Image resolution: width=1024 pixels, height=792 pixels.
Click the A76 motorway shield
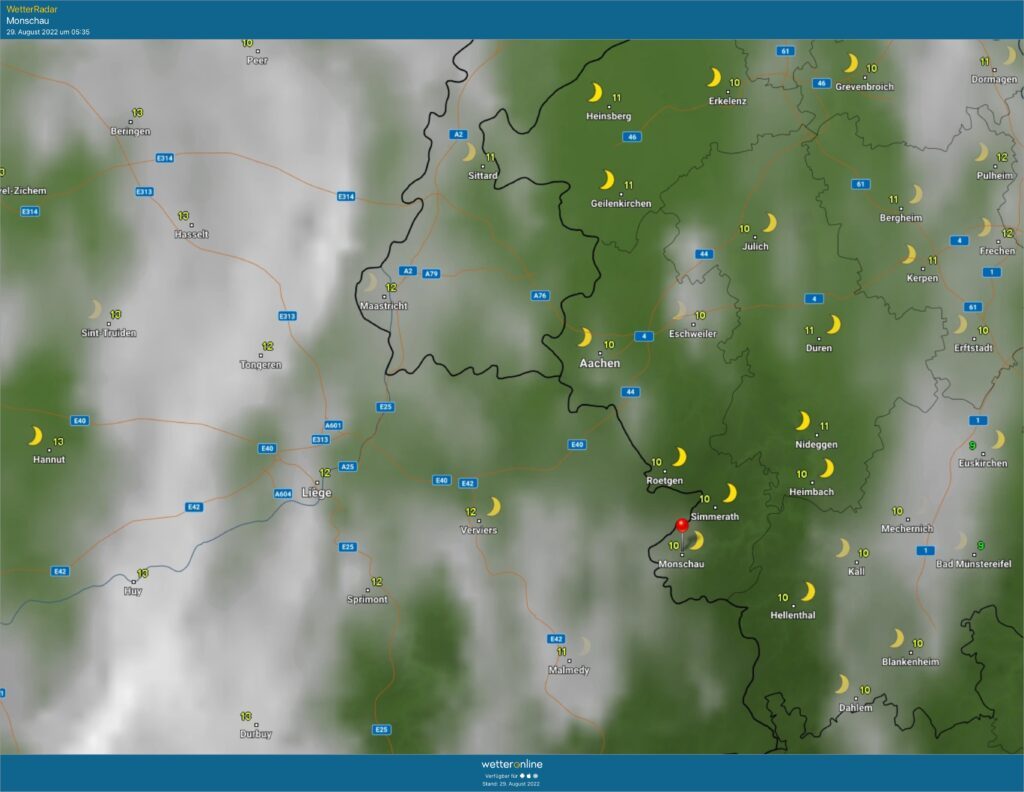click(x=540, y=296)
